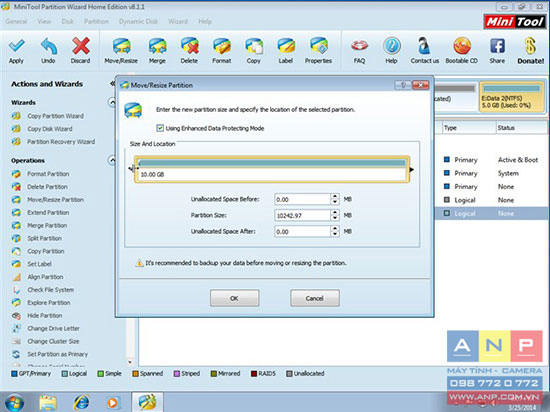The image size is (550, 412).
Task: Select the Move/Resize toolbar icon
Action: click(121, 46)
